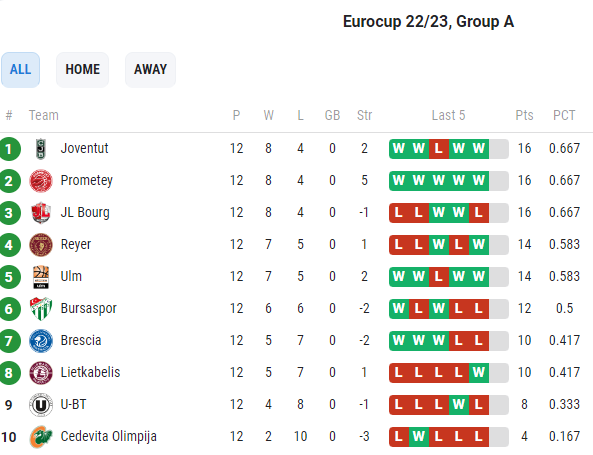Click the Cedevita Olimpija dragon logo
The height and width of the screenshot is (455, 593).
point(41,437)
